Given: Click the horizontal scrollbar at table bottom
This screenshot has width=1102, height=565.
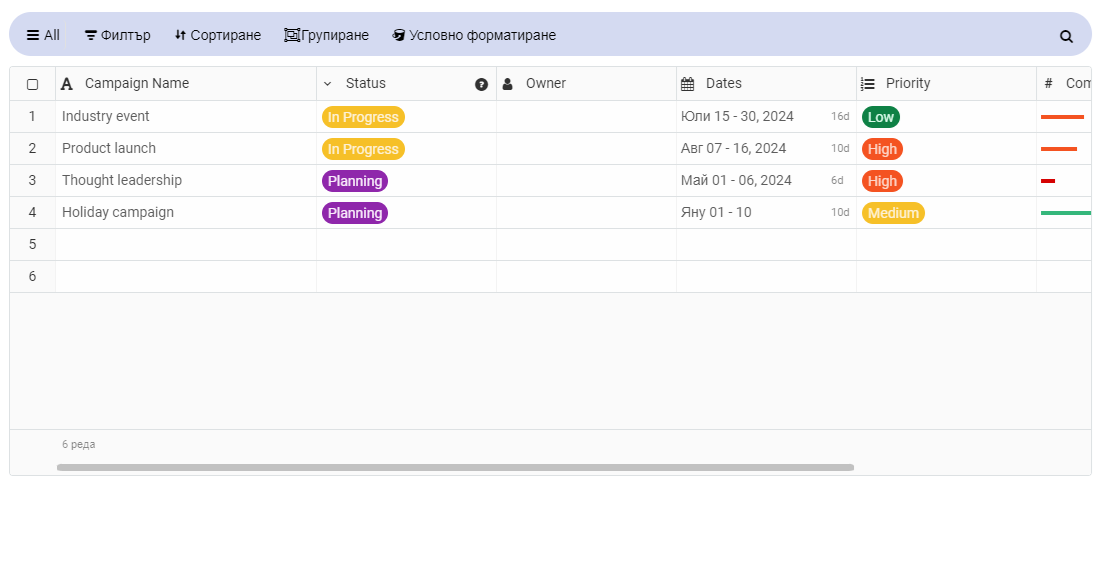Looking at the screenshot, I should (455, 467).
